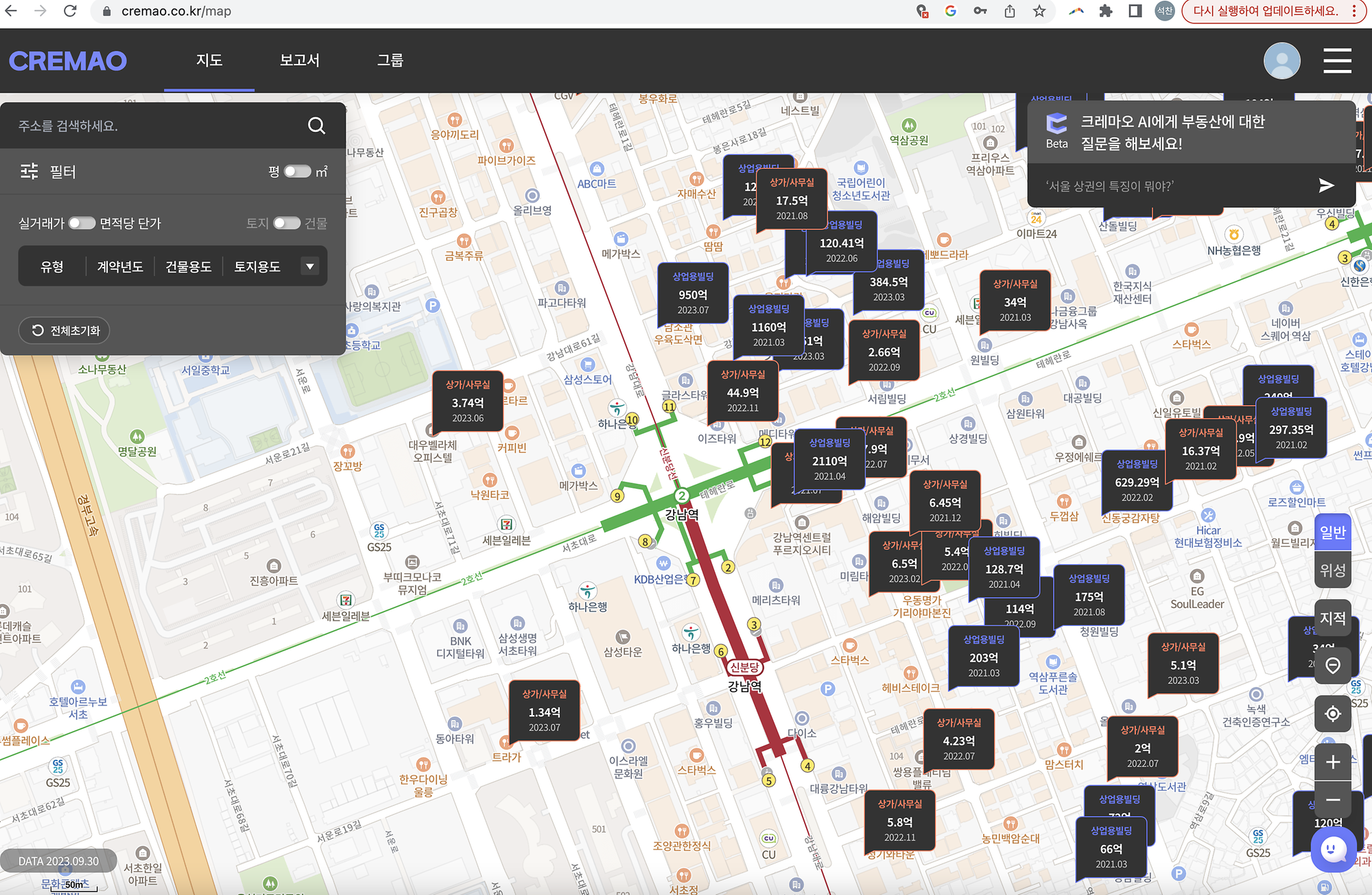This screenshot has height=895, width=1372.
Task: Toggle the browser side panel icon
Action: coord(1135,11)
